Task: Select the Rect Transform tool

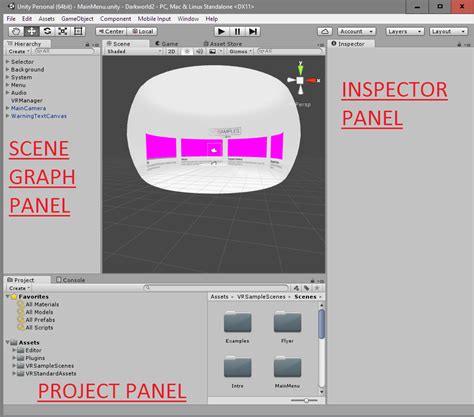Action: (x=78, y=31)
